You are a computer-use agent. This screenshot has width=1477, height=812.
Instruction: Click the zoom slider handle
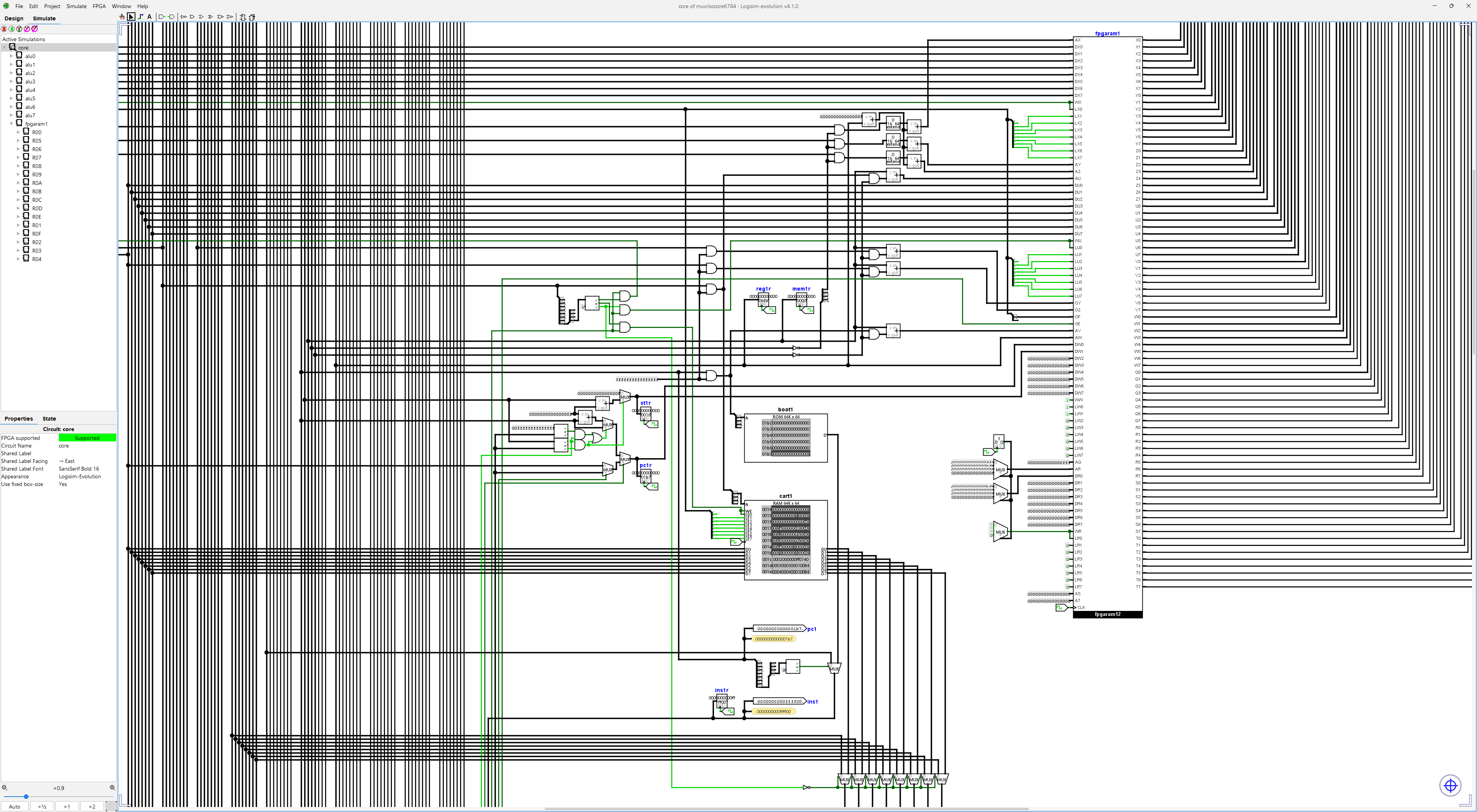pyautogui.click(x=26, y=797)
